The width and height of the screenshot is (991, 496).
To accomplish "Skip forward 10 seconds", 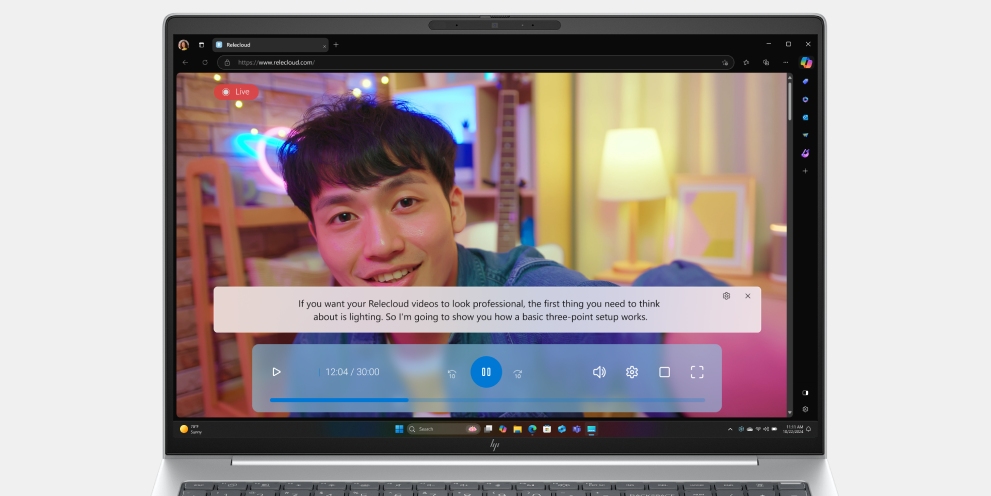I will click(518, 374).
